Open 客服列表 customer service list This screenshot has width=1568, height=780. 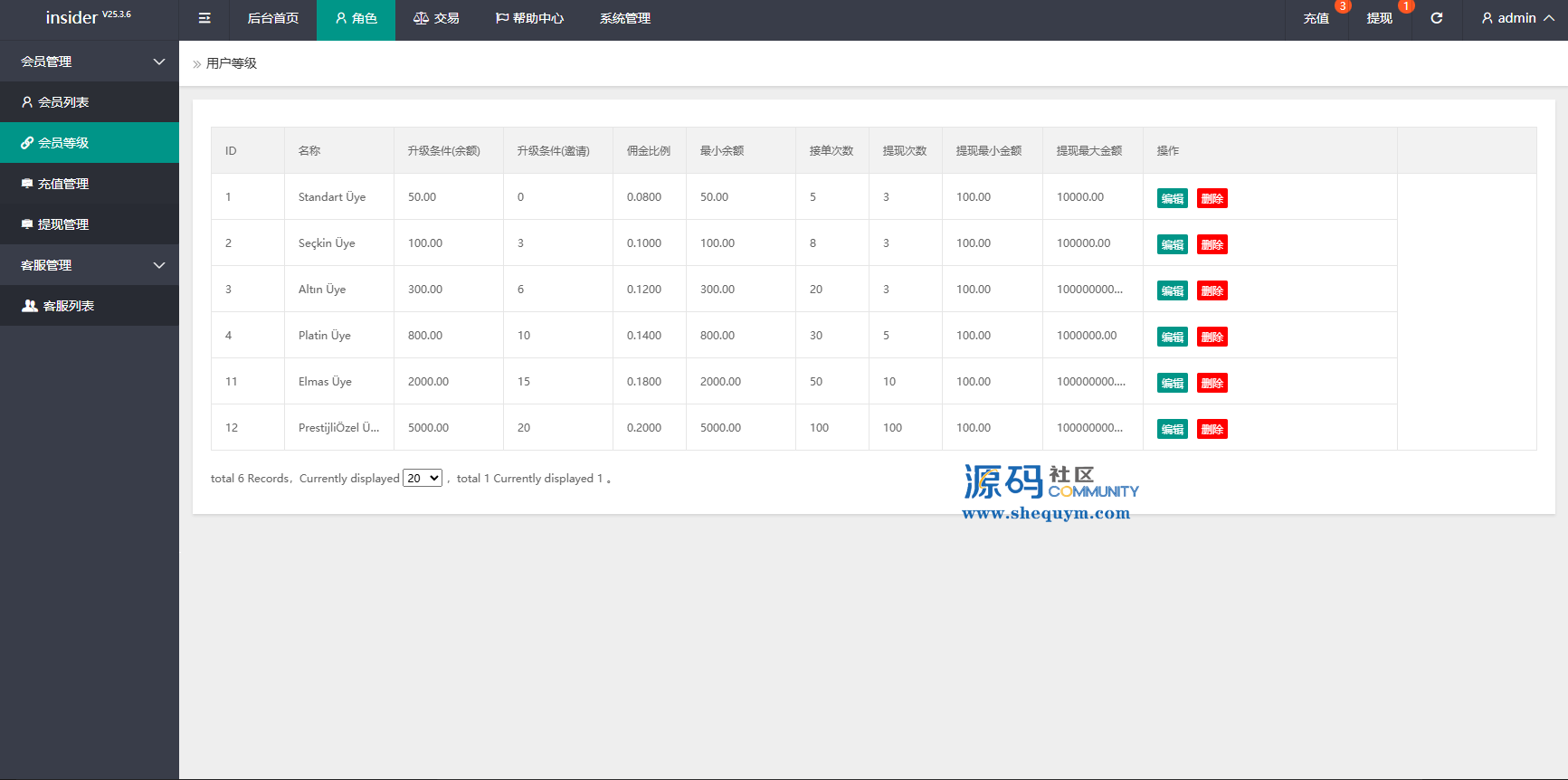[69, 306]
